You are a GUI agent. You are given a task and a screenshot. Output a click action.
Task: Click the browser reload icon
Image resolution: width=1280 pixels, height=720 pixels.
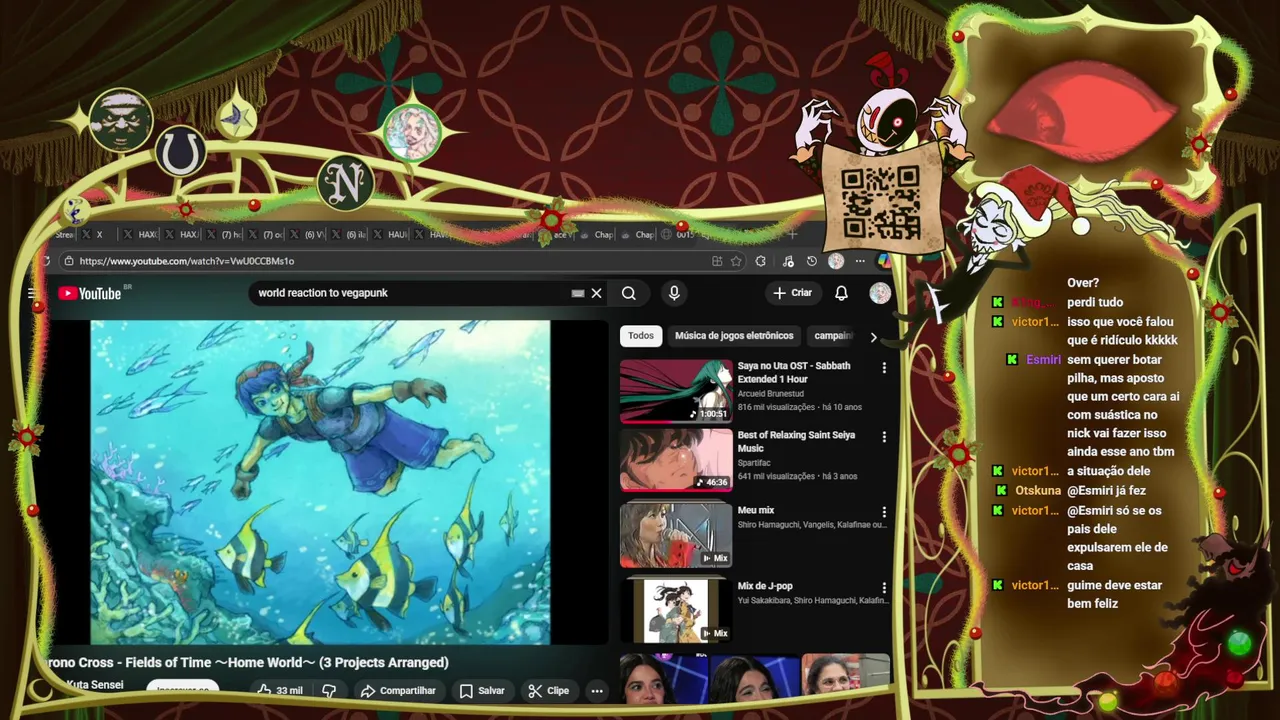[46, 261]
